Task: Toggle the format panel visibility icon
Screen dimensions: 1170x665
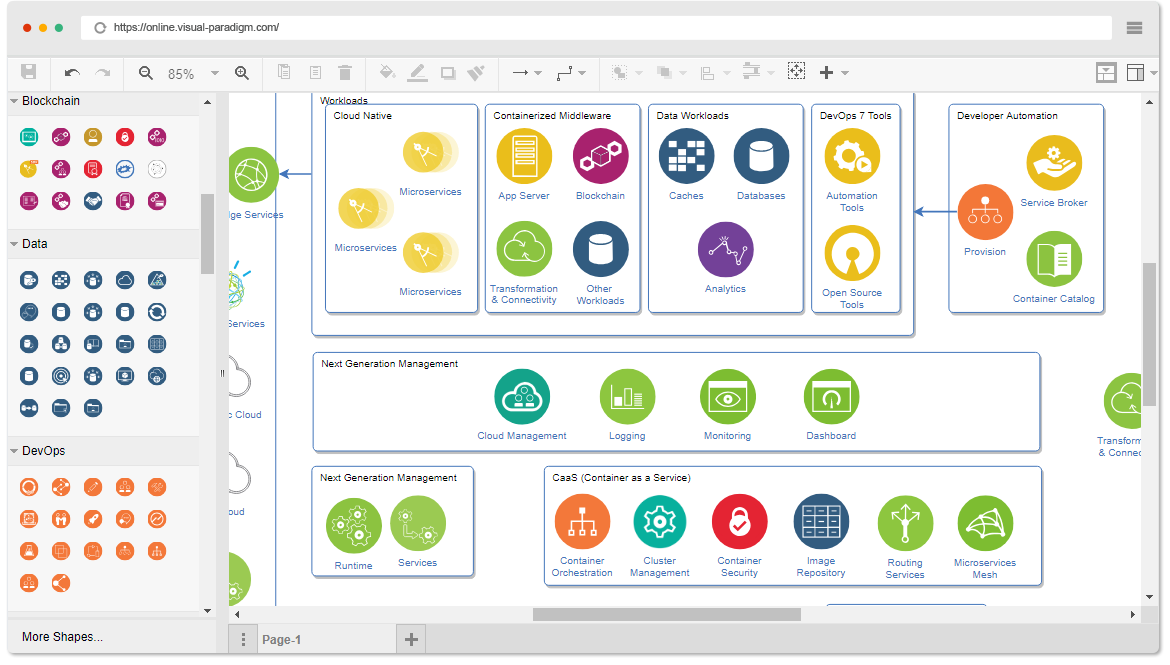Action: pos(1137,72)
